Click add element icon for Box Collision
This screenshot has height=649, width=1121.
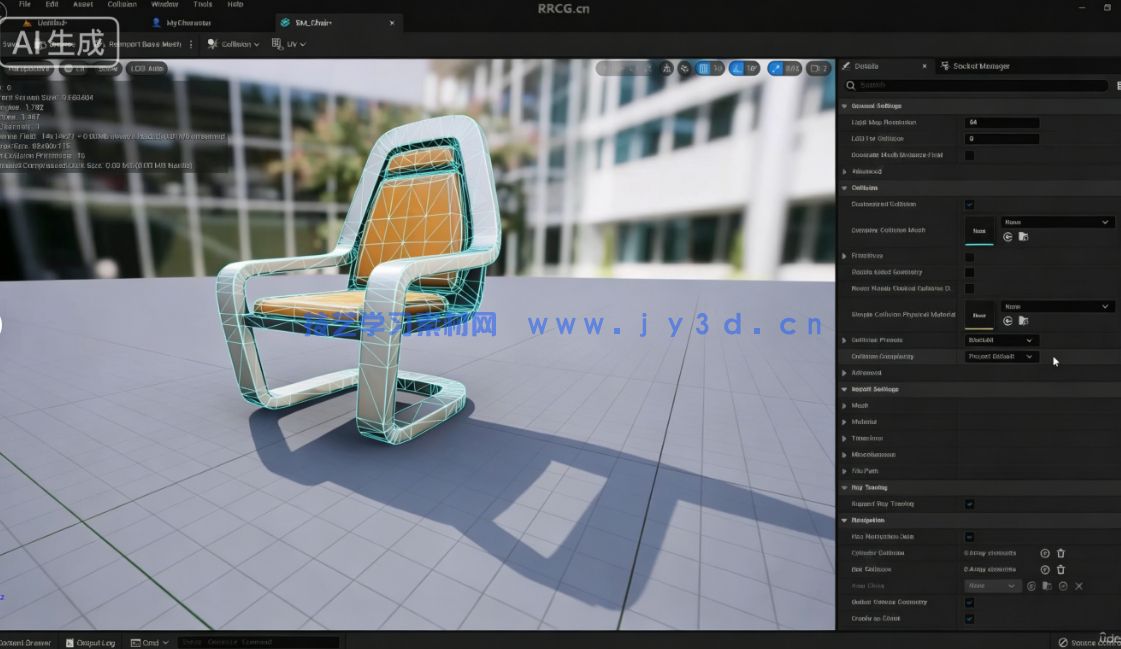pyautogui.click(x=1045, y=569)
